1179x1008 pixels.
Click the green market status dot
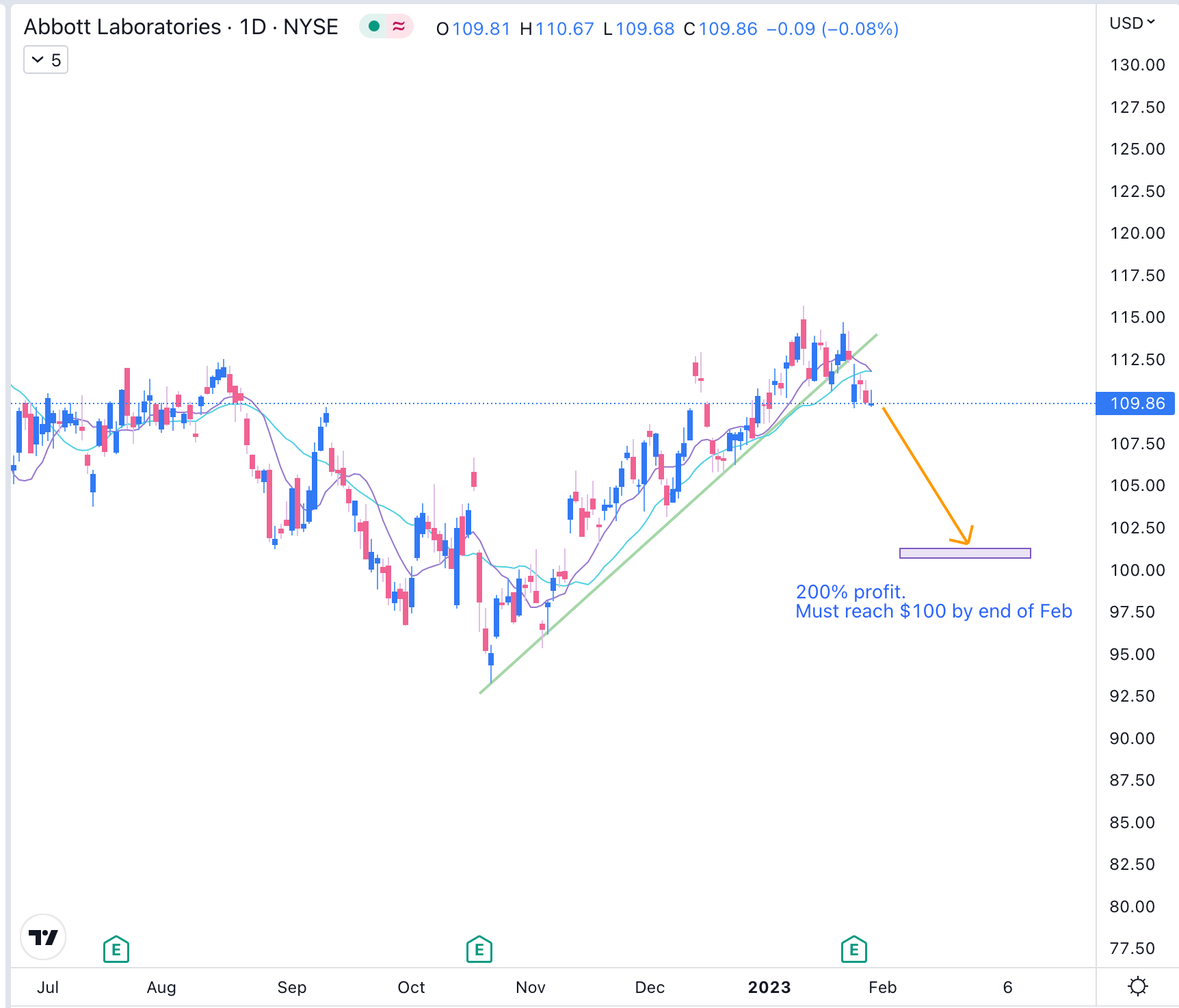374,27
